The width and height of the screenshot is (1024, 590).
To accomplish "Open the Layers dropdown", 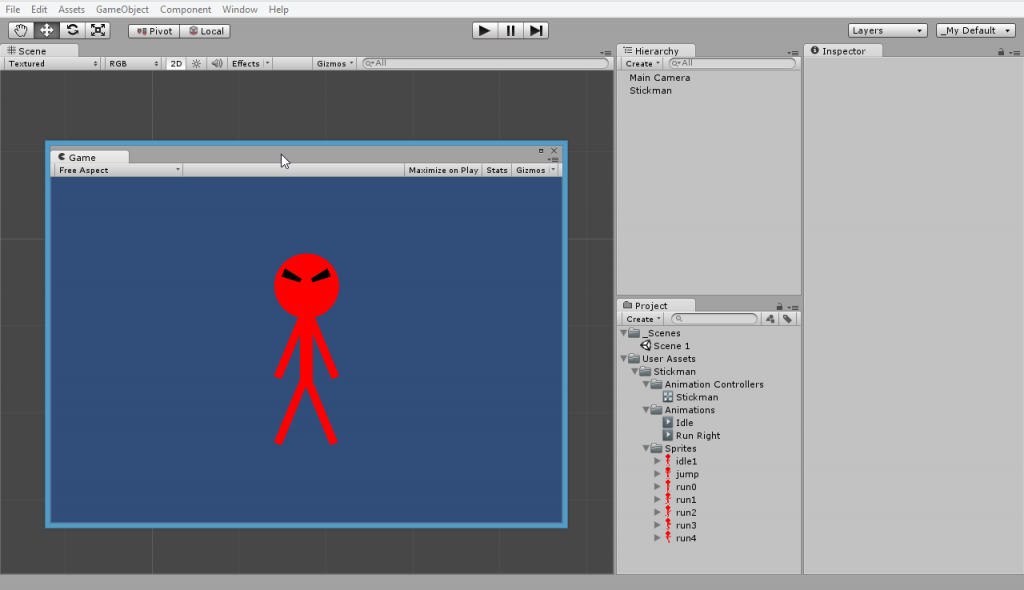I will 888,31.
